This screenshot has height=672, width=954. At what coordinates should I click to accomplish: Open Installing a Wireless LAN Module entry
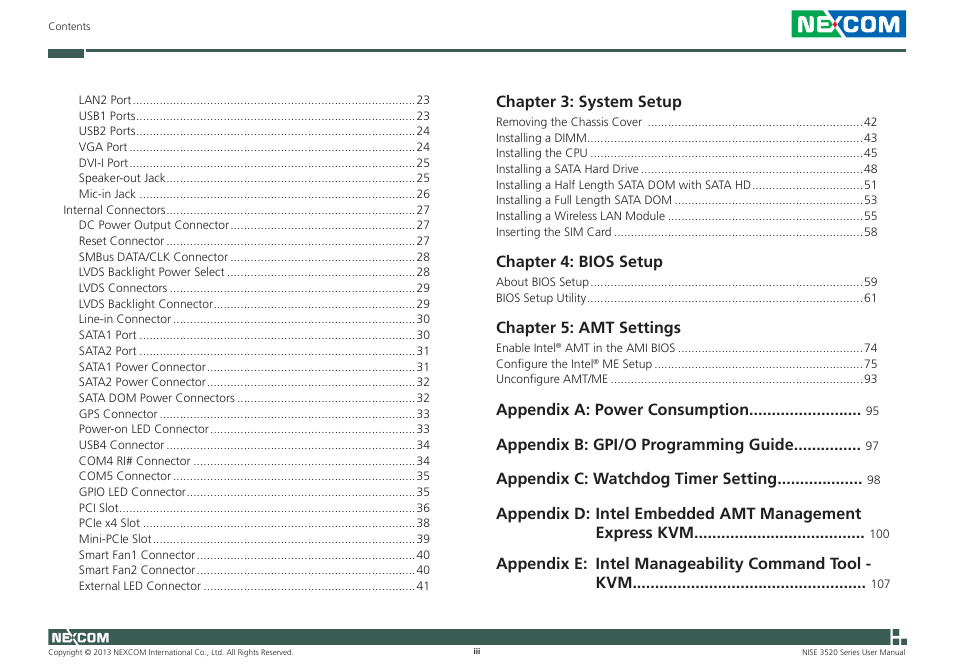[686, 216]
